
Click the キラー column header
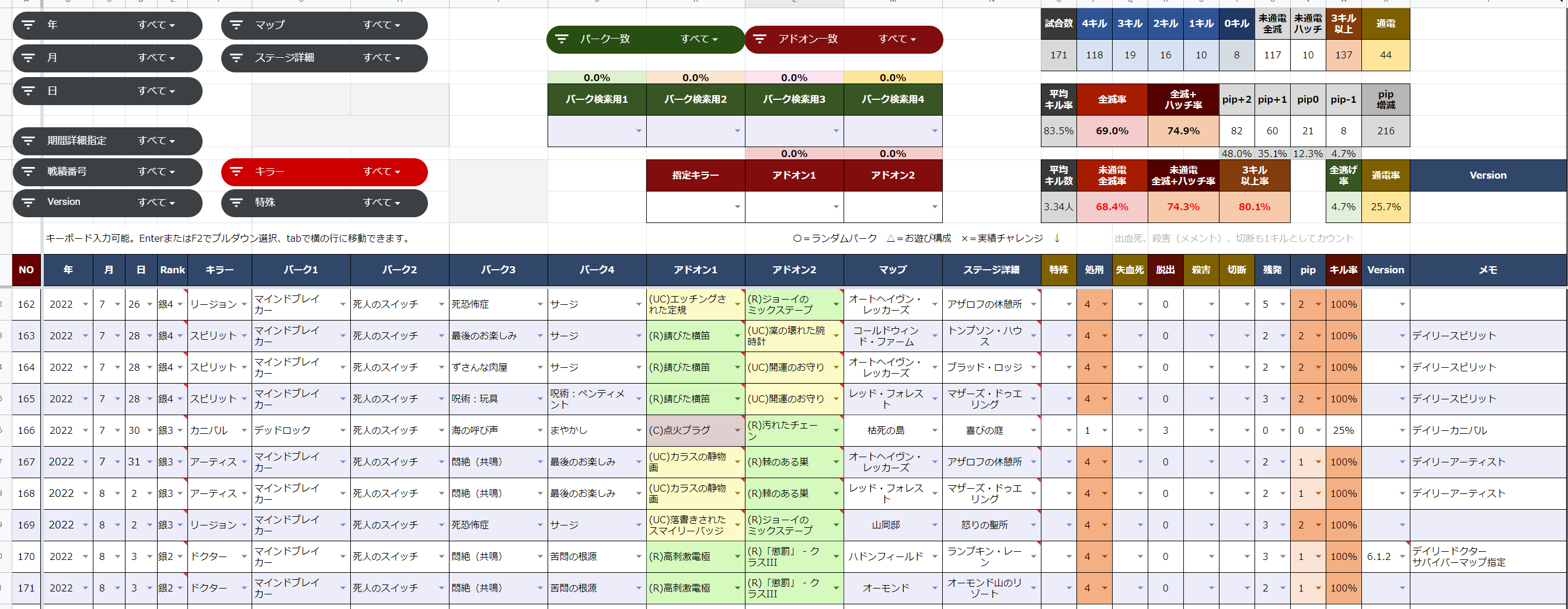pyautogui.click(x=219, y=270)
